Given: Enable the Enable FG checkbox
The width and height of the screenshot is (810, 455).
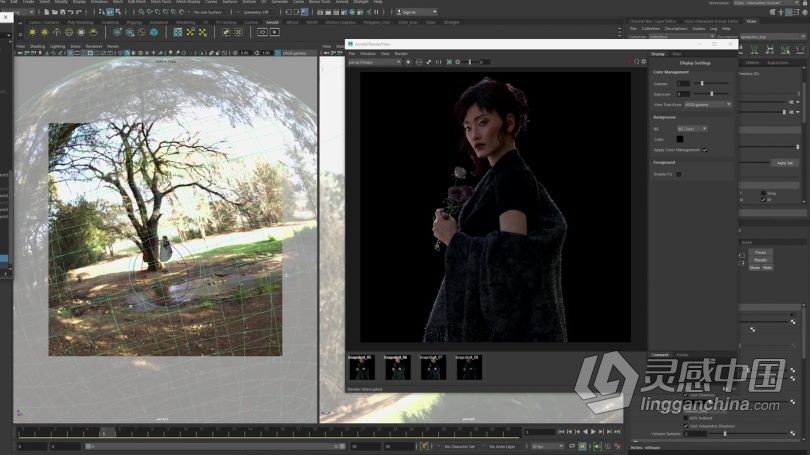Looking at the screenshot, I should pyautogui.click(x=678, y=174).
